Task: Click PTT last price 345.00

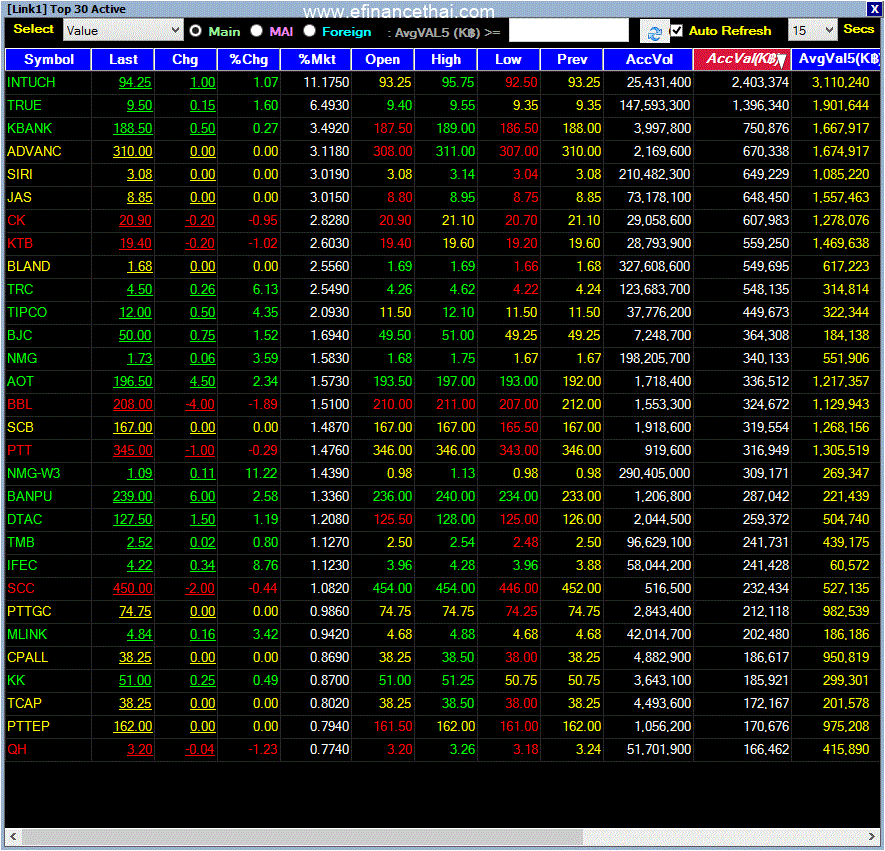Action: coord(133,451)
